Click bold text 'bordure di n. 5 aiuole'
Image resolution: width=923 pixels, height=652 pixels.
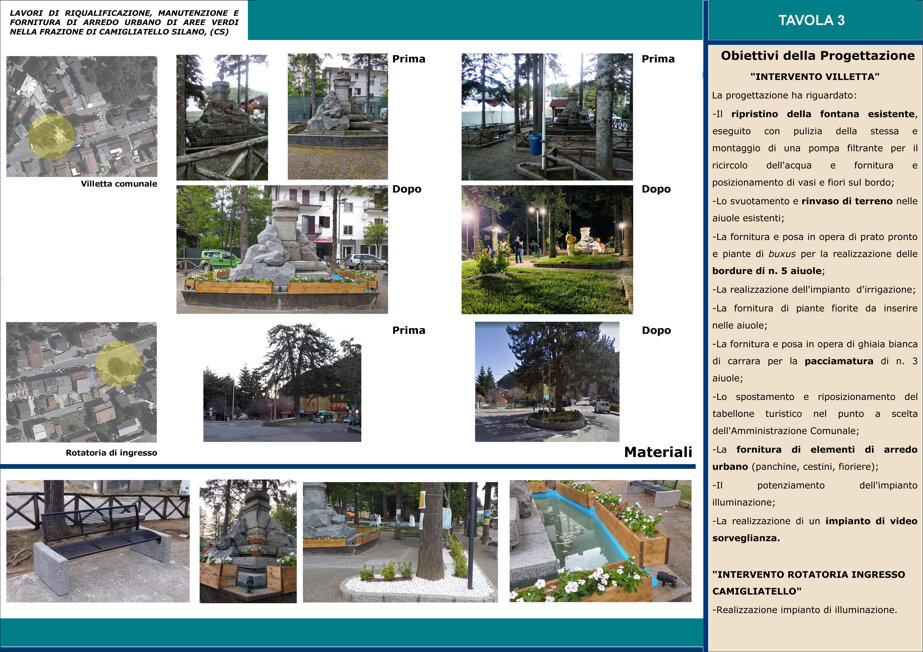pos(767,271)
